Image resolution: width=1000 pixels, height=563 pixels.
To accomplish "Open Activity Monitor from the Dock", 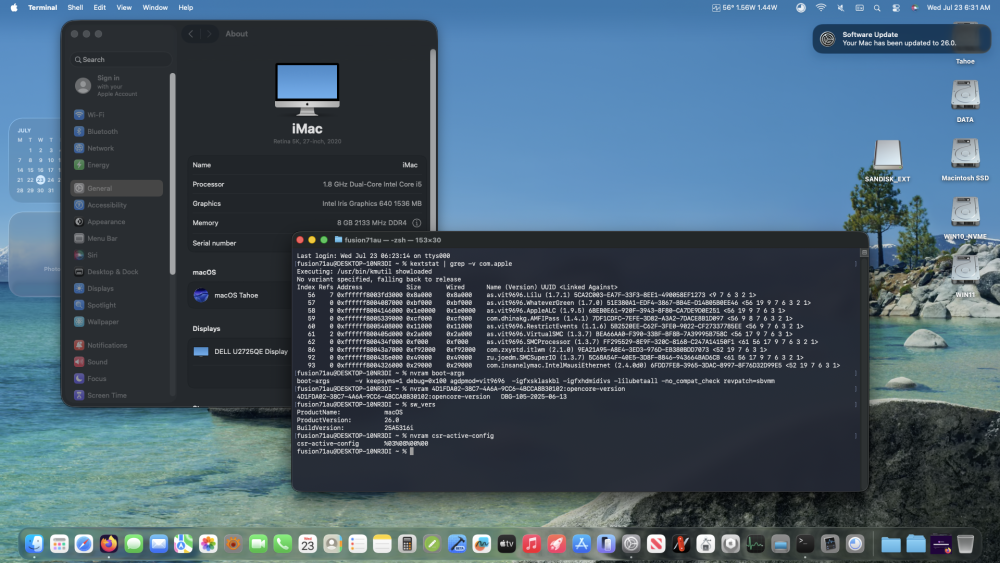I will (755, 544).
